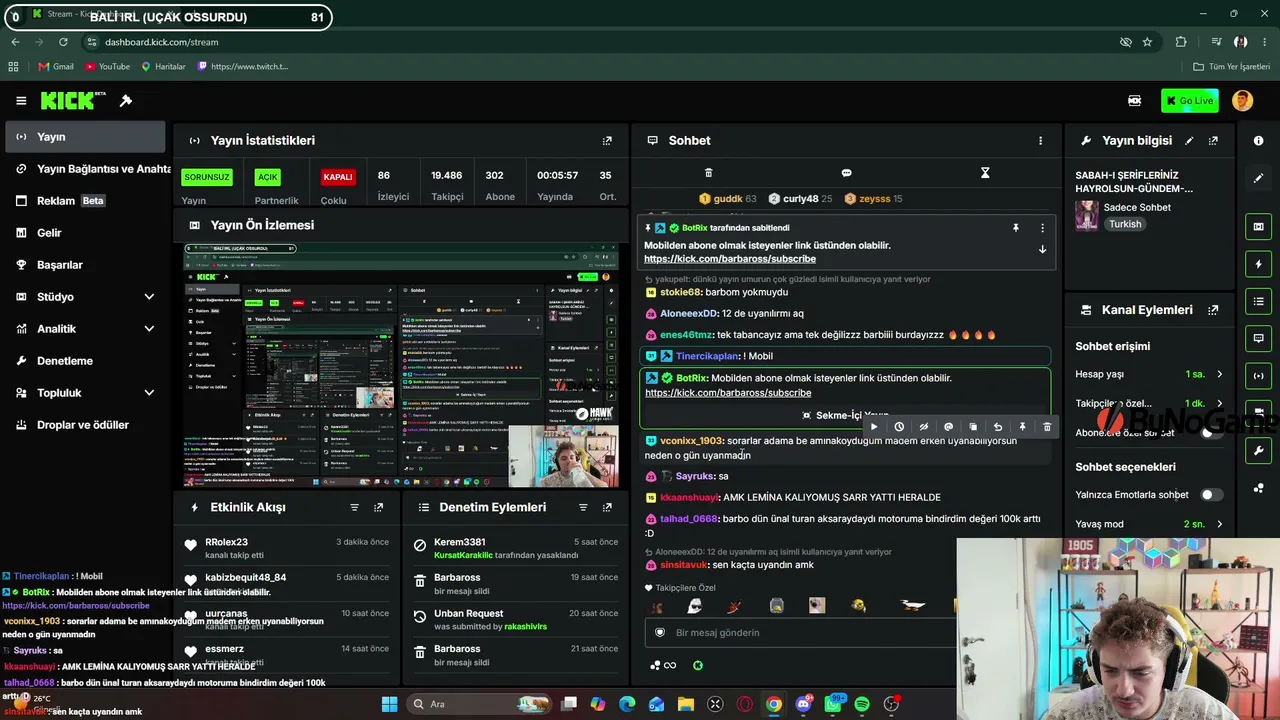This screenshot has width=1280, height=720.
Task: Pop out the Yayın bilgisi panel
Action: pos(1213,141)
